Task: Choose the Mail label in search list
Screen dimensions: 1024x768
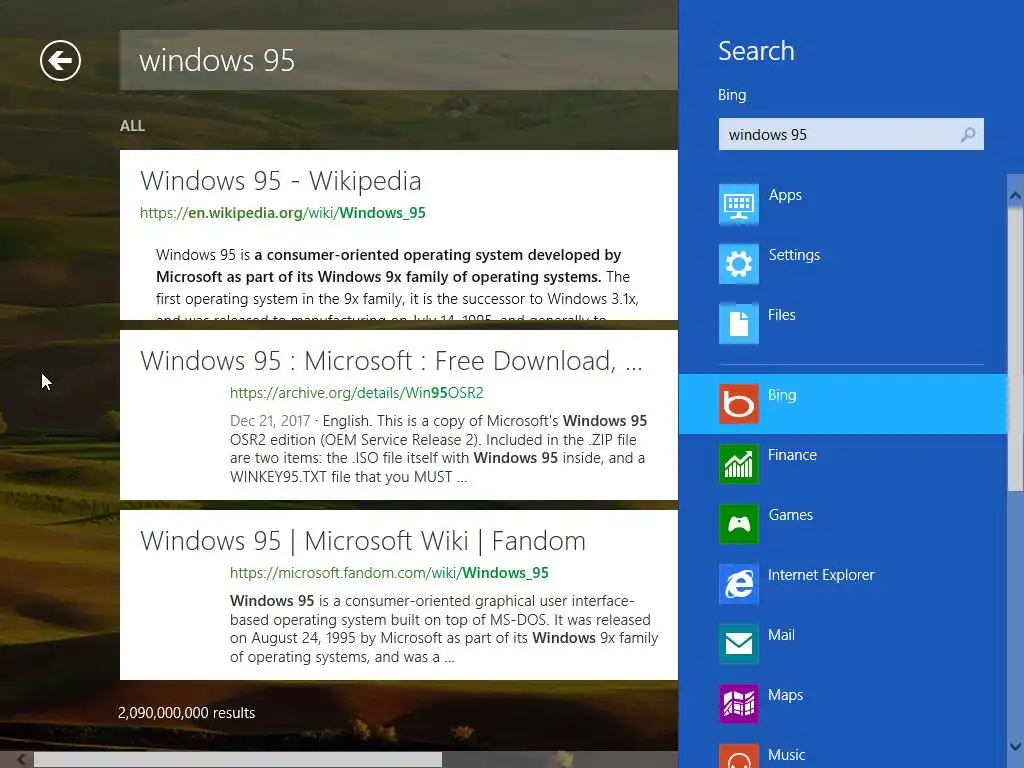Action: click(x=781, y=635)
